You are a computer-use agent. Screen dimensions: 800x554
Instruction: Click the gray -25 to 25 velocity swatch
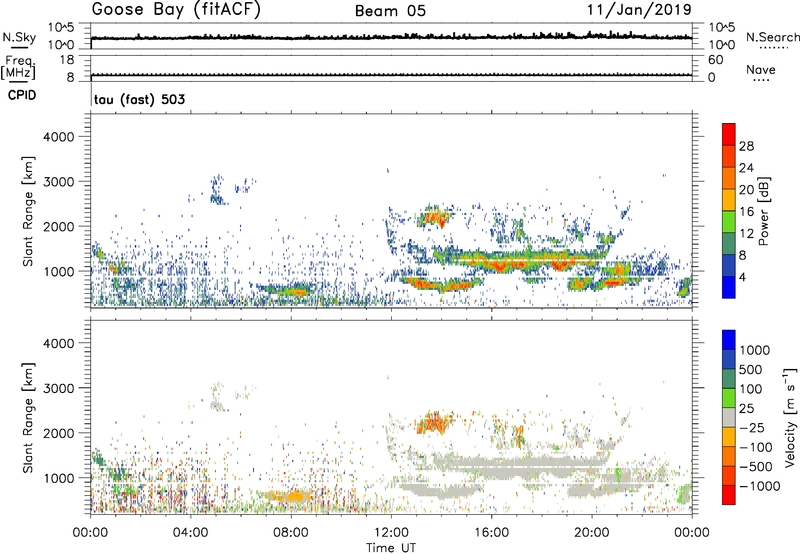click(x=729, y=417)
